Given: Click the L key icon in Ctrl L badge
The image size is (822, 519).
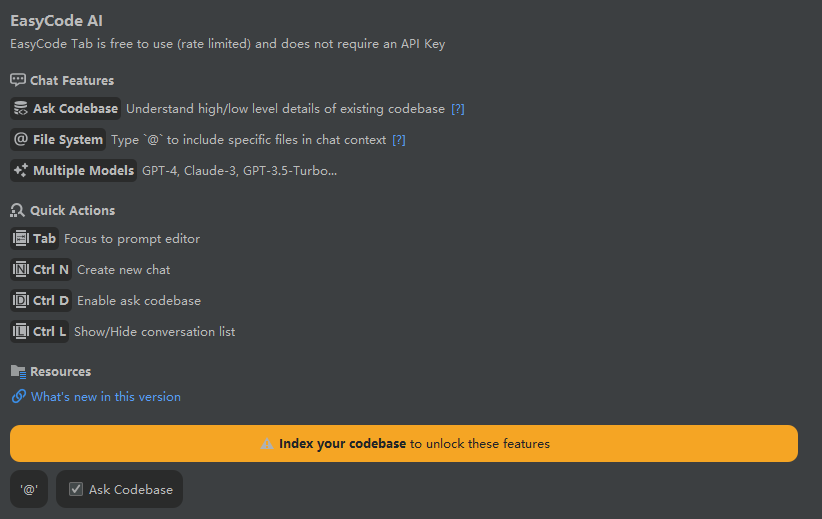Looking at the screenshot, I should tap(21, 331).
